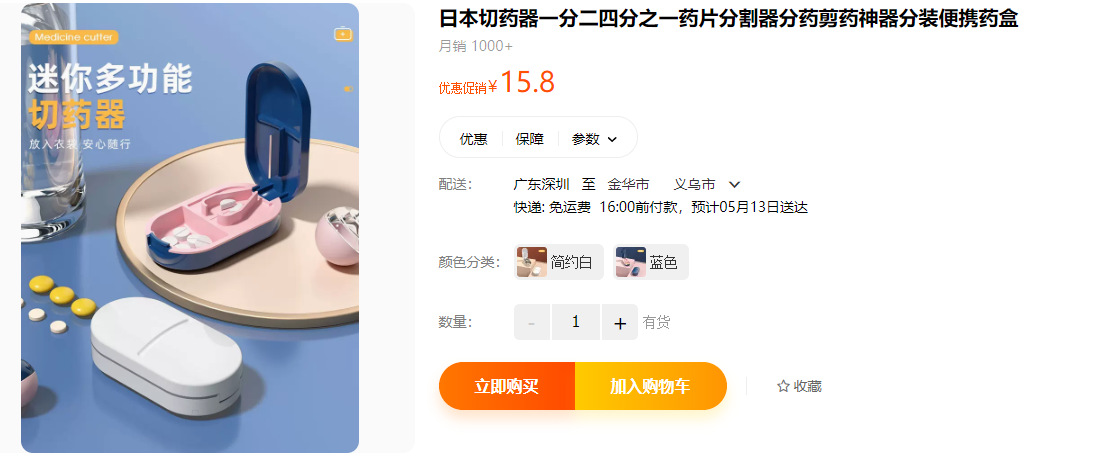Screen dimensions: 1120x463
Task: Click the main product image of the pill cutter
Action: point(190,228)
